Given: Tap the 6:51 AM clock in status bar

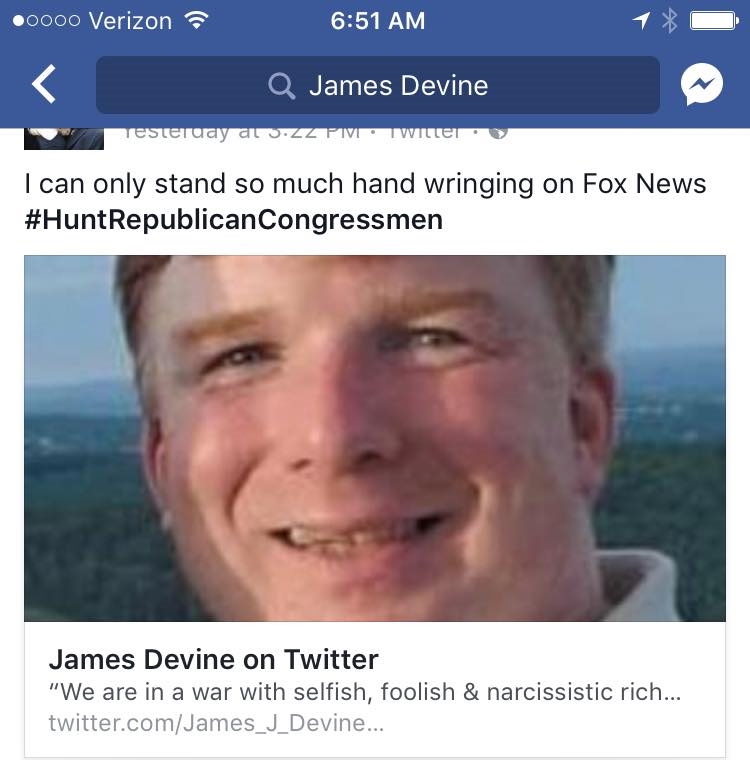Looking at the screenshot, I should [x=378, y=21].
